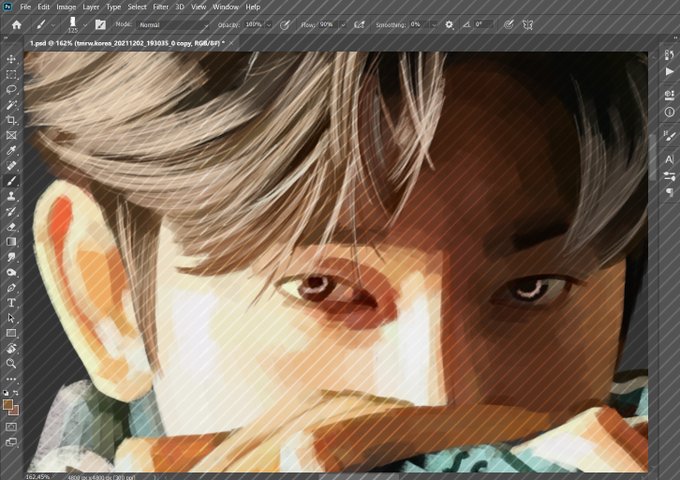Screen dimensions: 680x480
Task: Select the Pen tool
Action: tap(11, 287)
